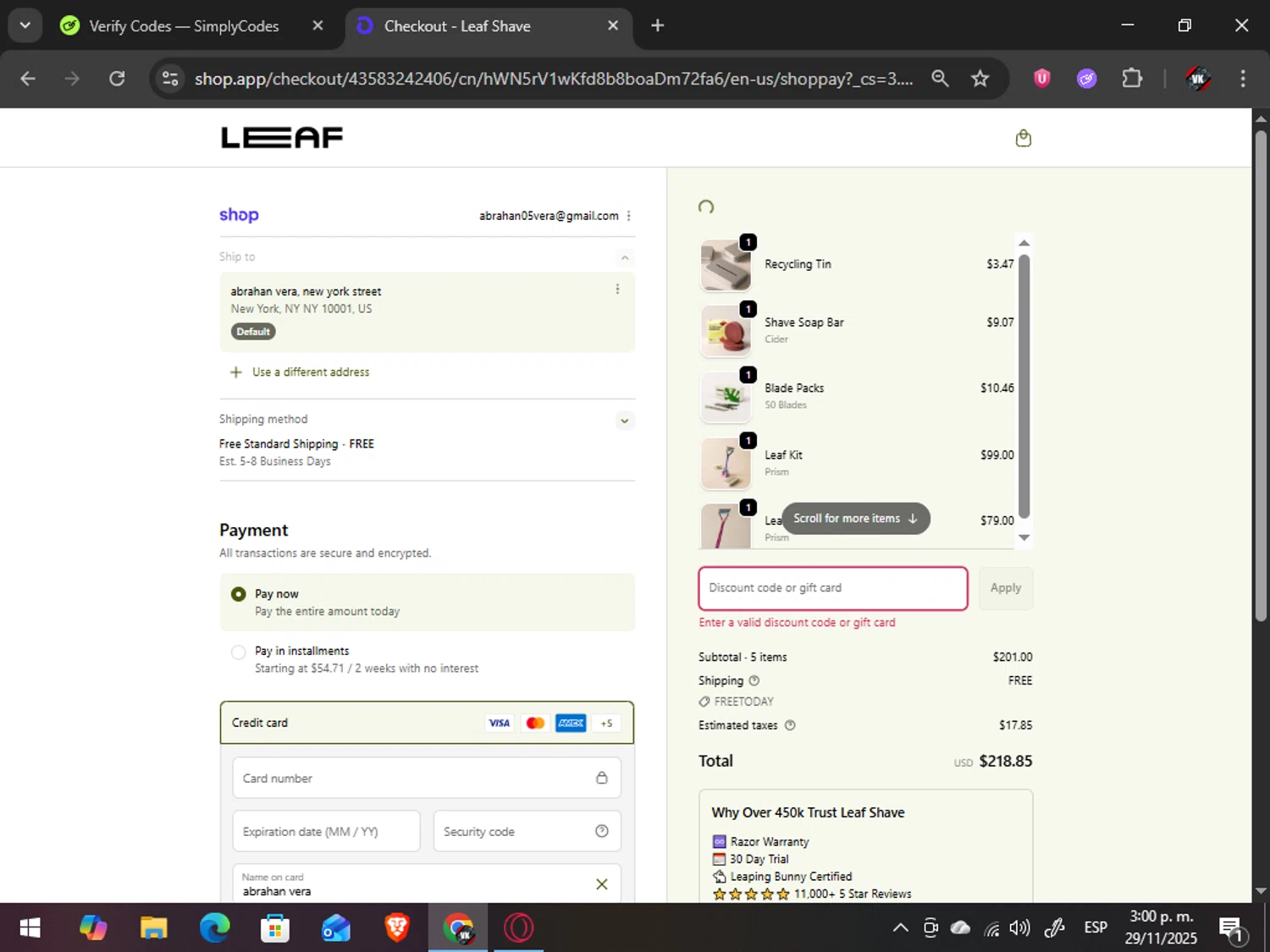The image size is (1270, 952).
Task: Click the plus icon for different address
Action: 236,372
